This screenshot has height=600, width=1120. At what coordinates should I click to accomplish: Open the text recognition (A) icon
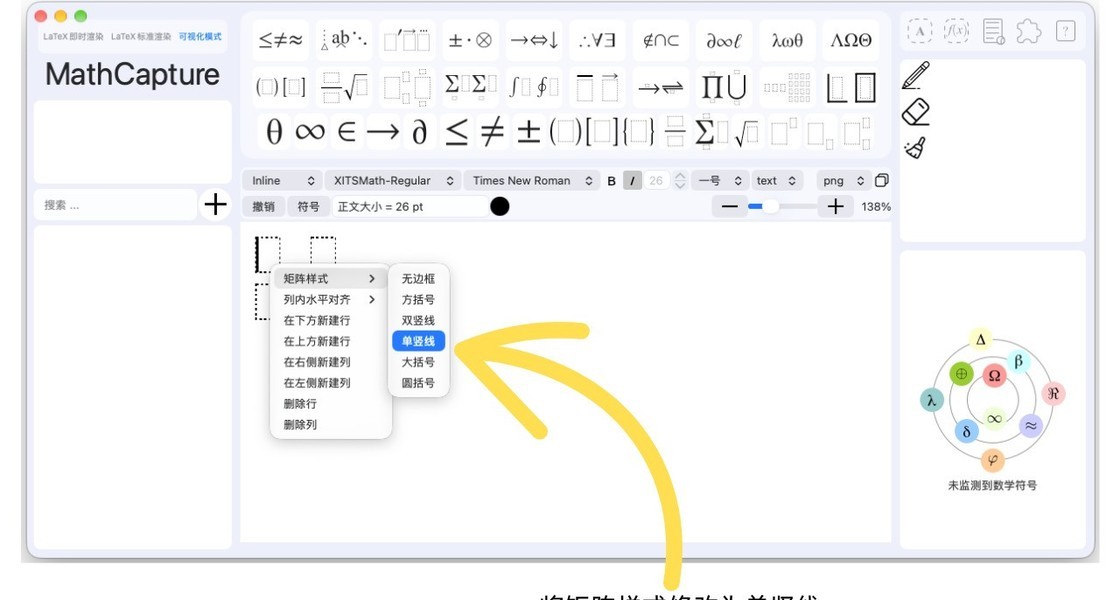(x=920, y=31)
